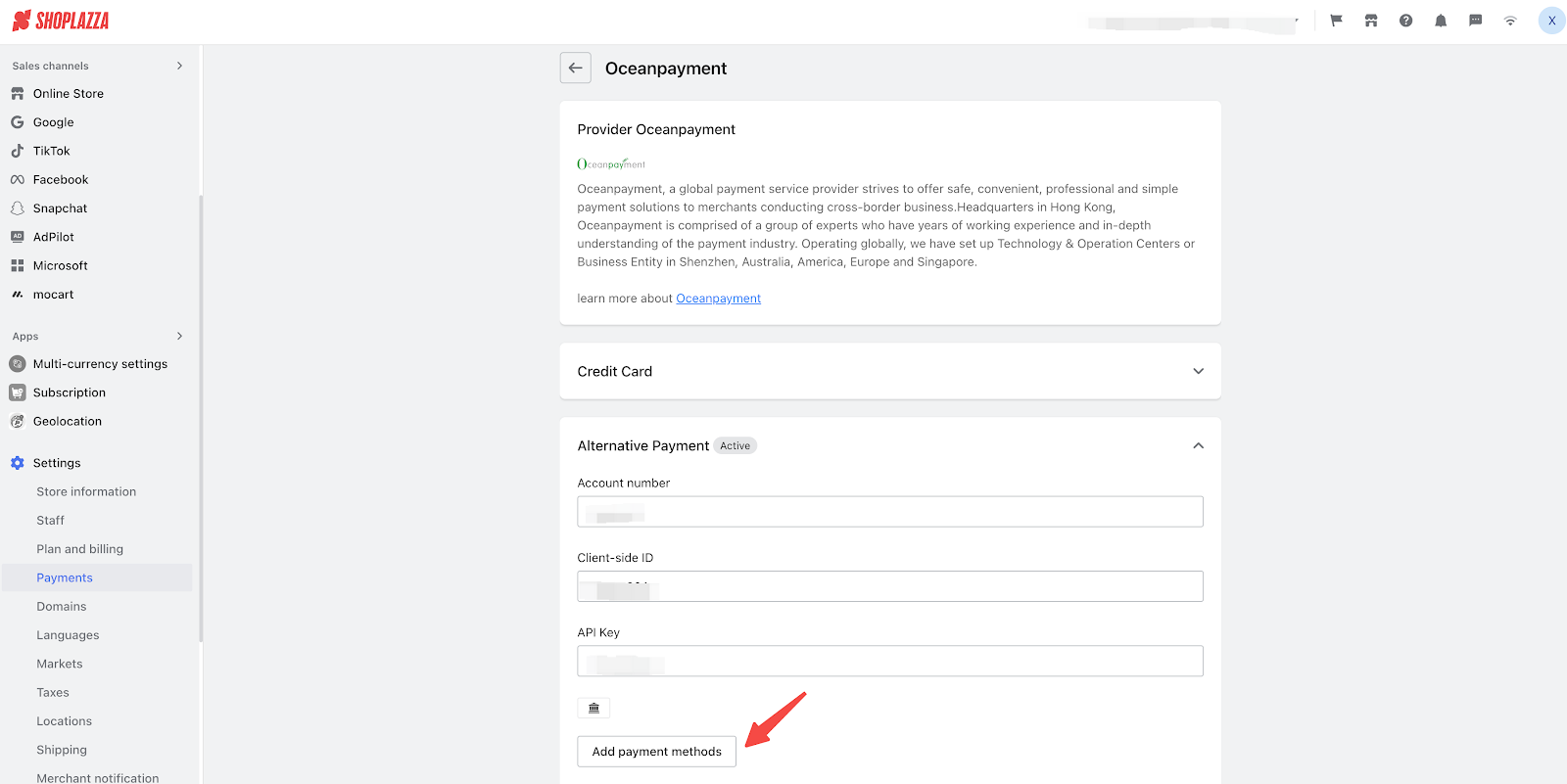The image size is (1567, 784).
Task: Open notifications bell icon
Action: point(1441,21)
